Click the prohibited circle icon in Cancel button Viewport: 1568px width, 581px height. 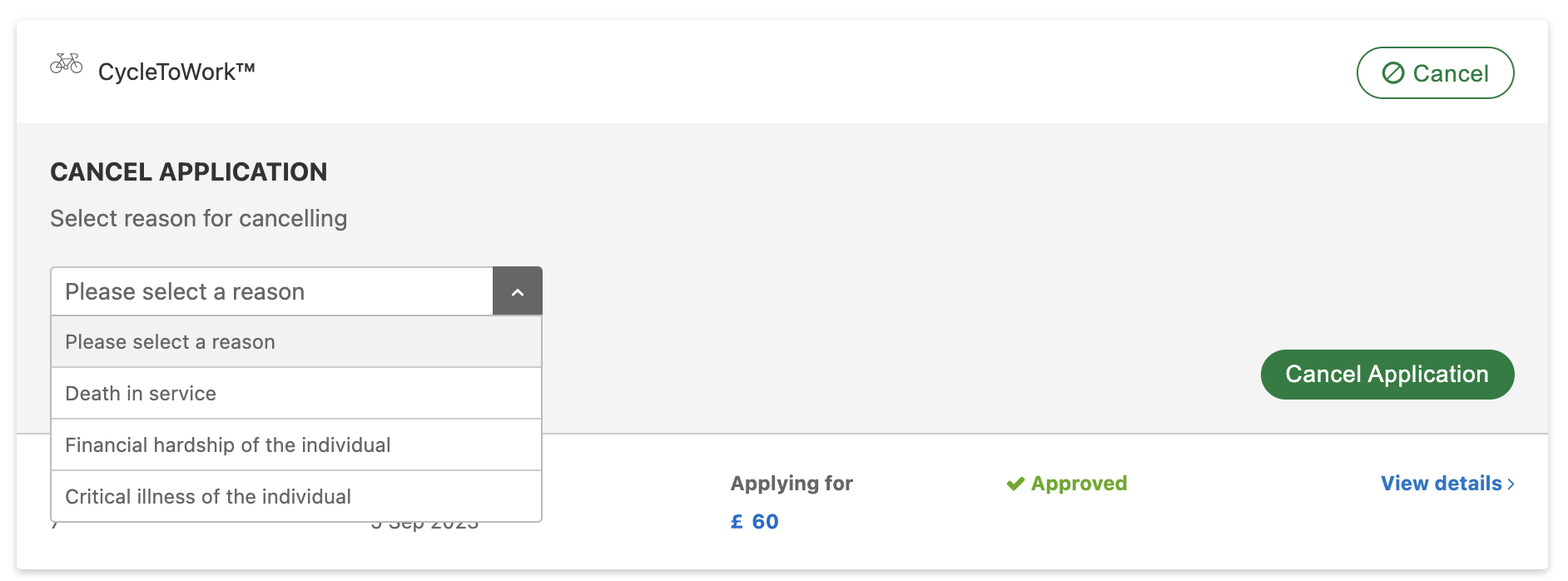[1393, 73]
